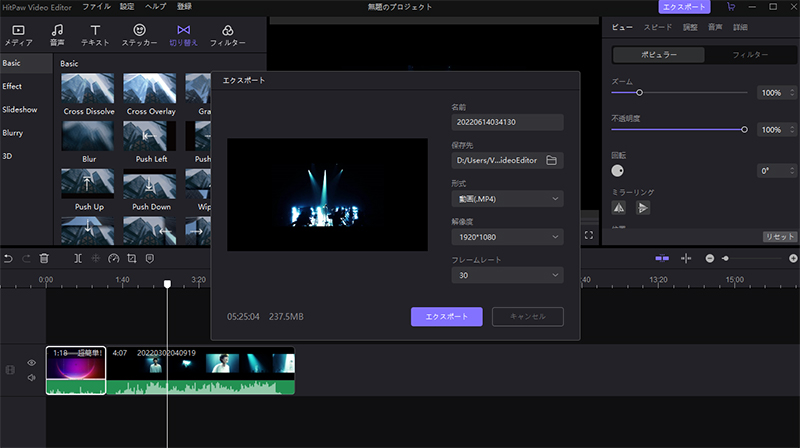This screenshot has width=800, height=448.
Task: Click the folder icon to browse save location
Action: 551,160
